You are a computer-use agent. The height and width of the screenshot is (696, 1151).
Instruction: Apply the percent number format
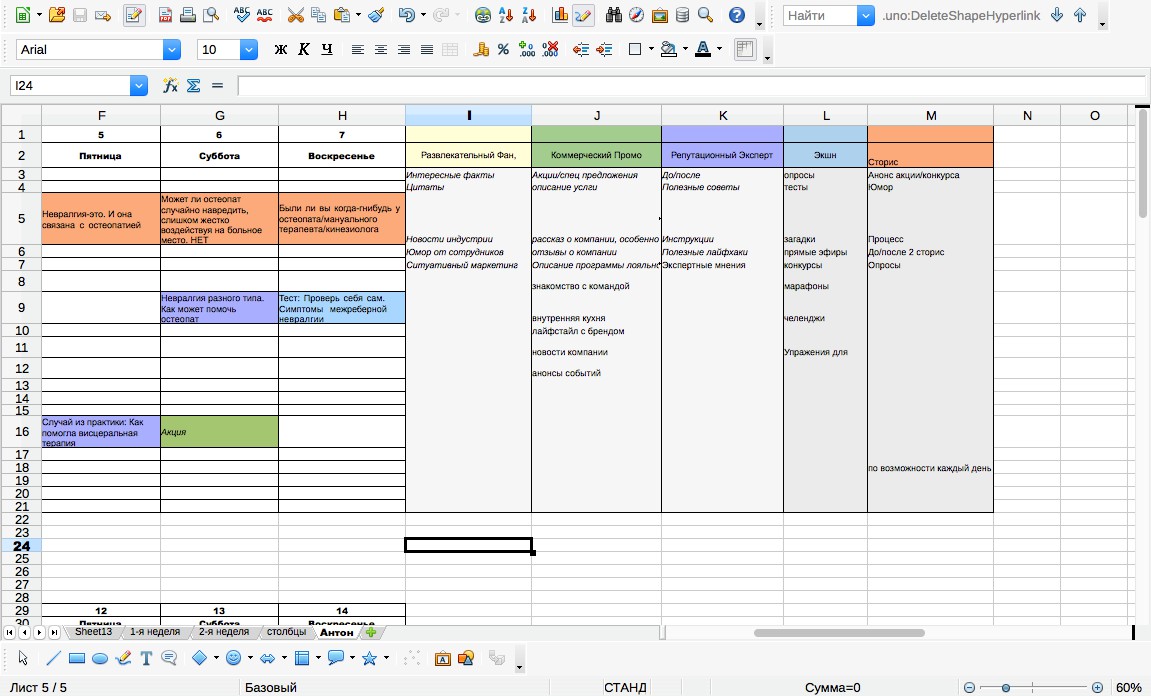(x=503, y=49)
